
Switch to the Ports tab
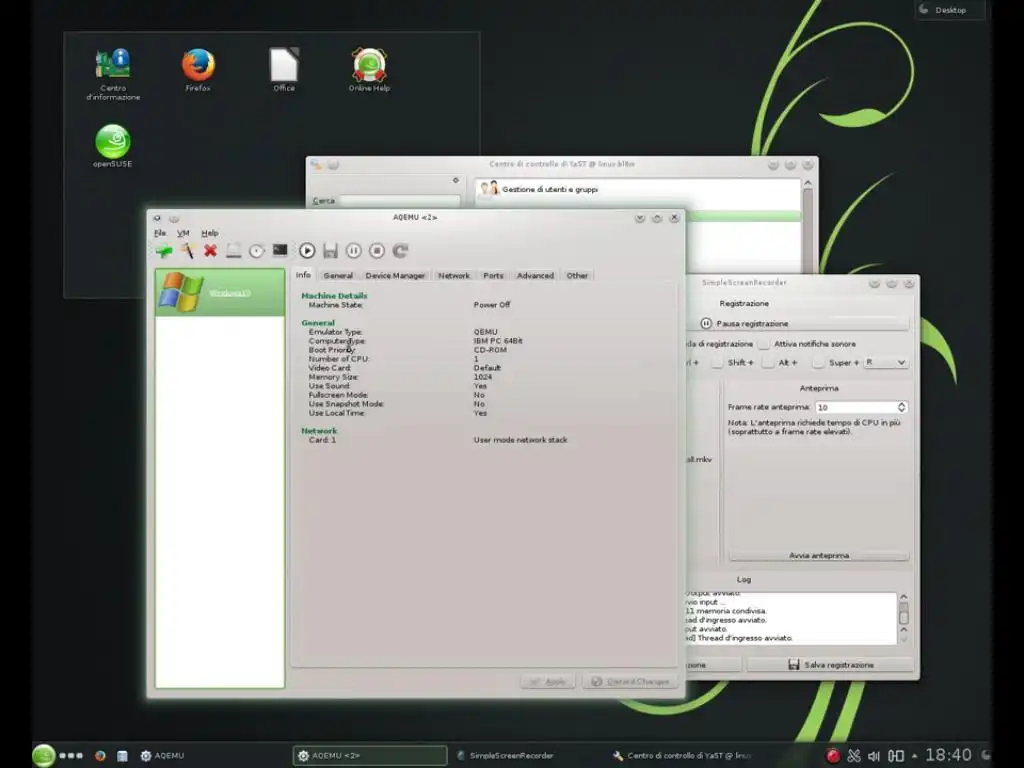pos(493,276)
